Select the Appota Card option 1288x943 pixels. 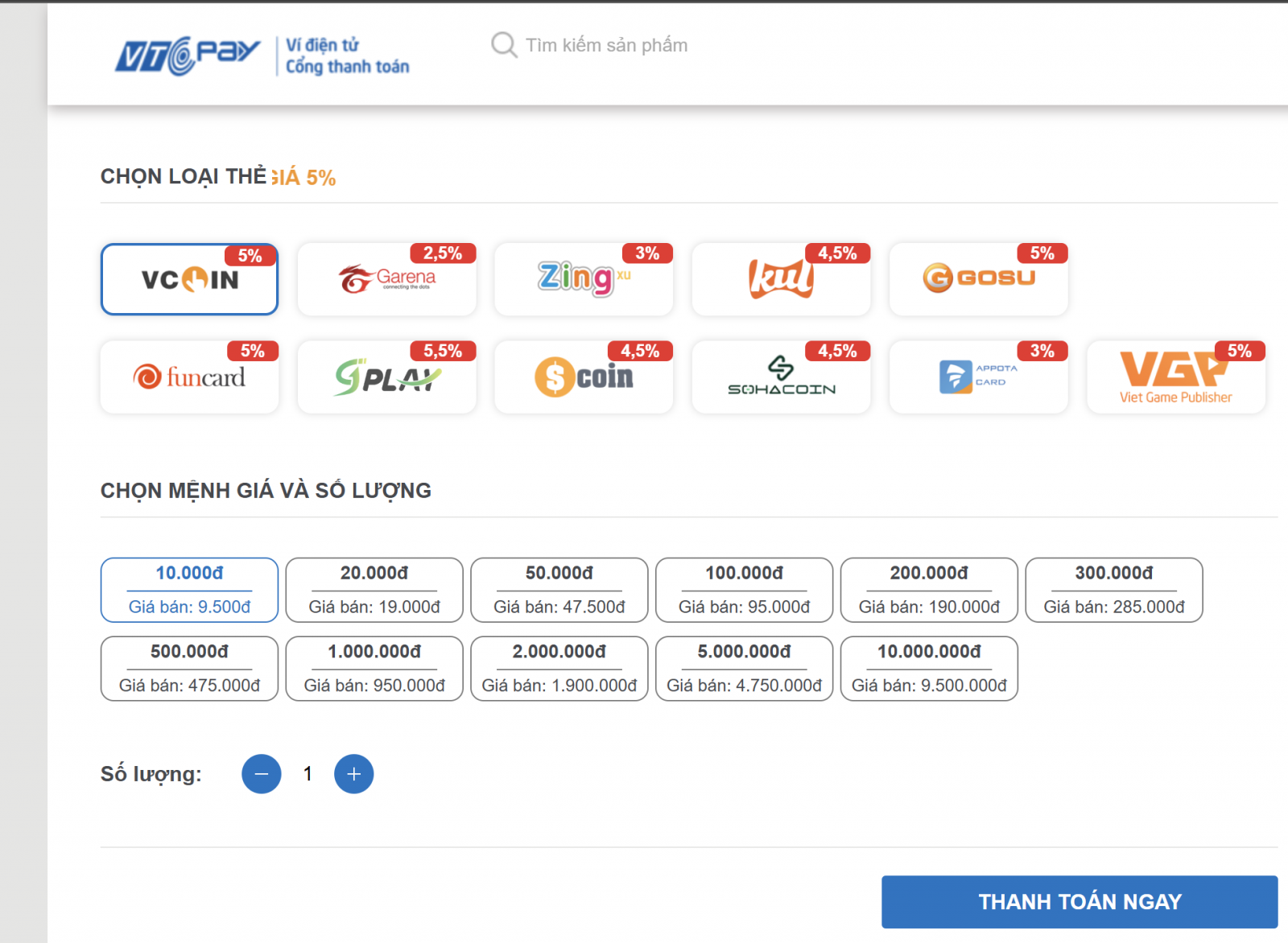coord(978,377)
